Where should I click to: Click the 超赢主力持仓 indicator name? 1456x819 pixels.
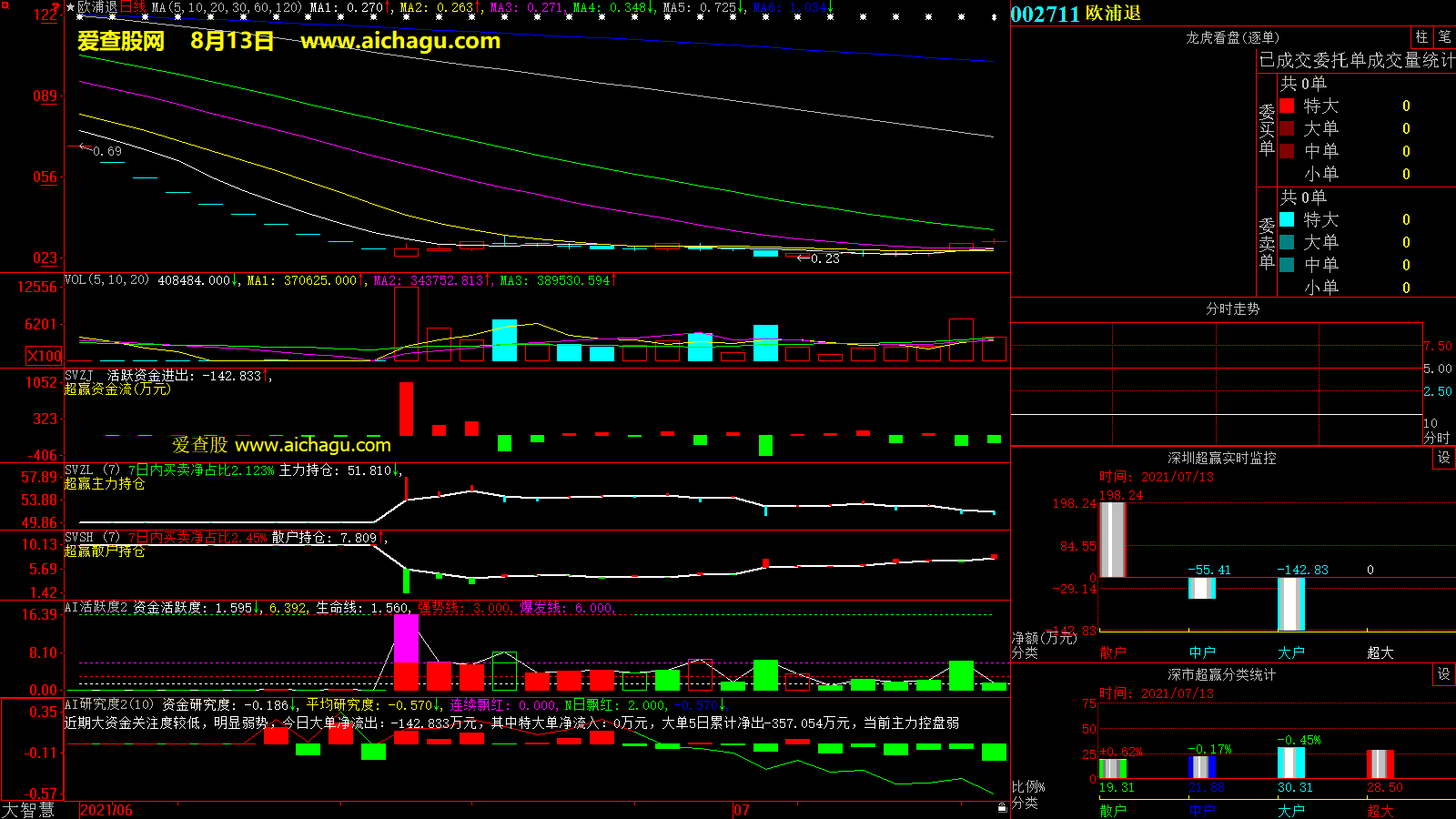pos(105,483)
